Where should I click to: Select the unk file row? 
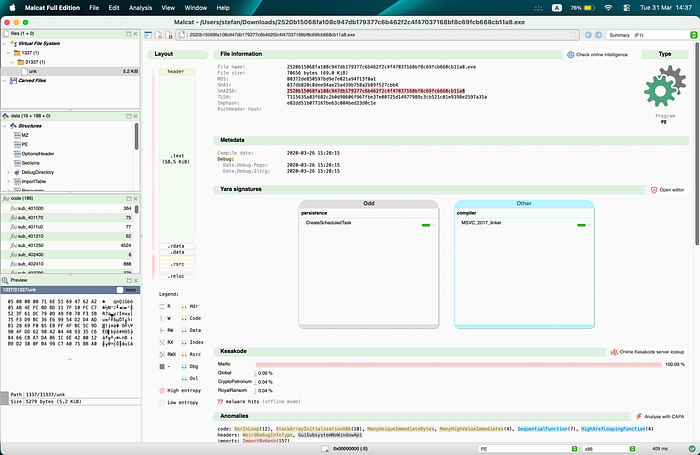click(71, 71)
